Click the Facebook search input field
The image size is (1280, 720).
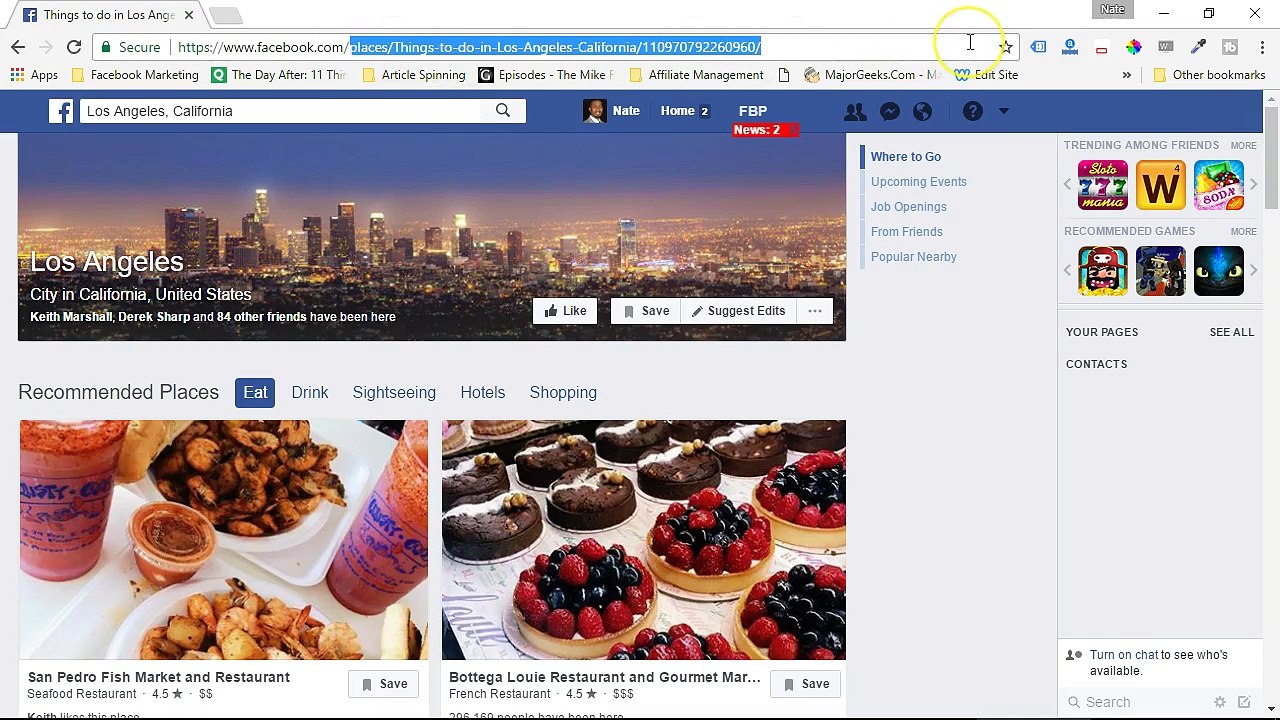click(x=281, y=111)
